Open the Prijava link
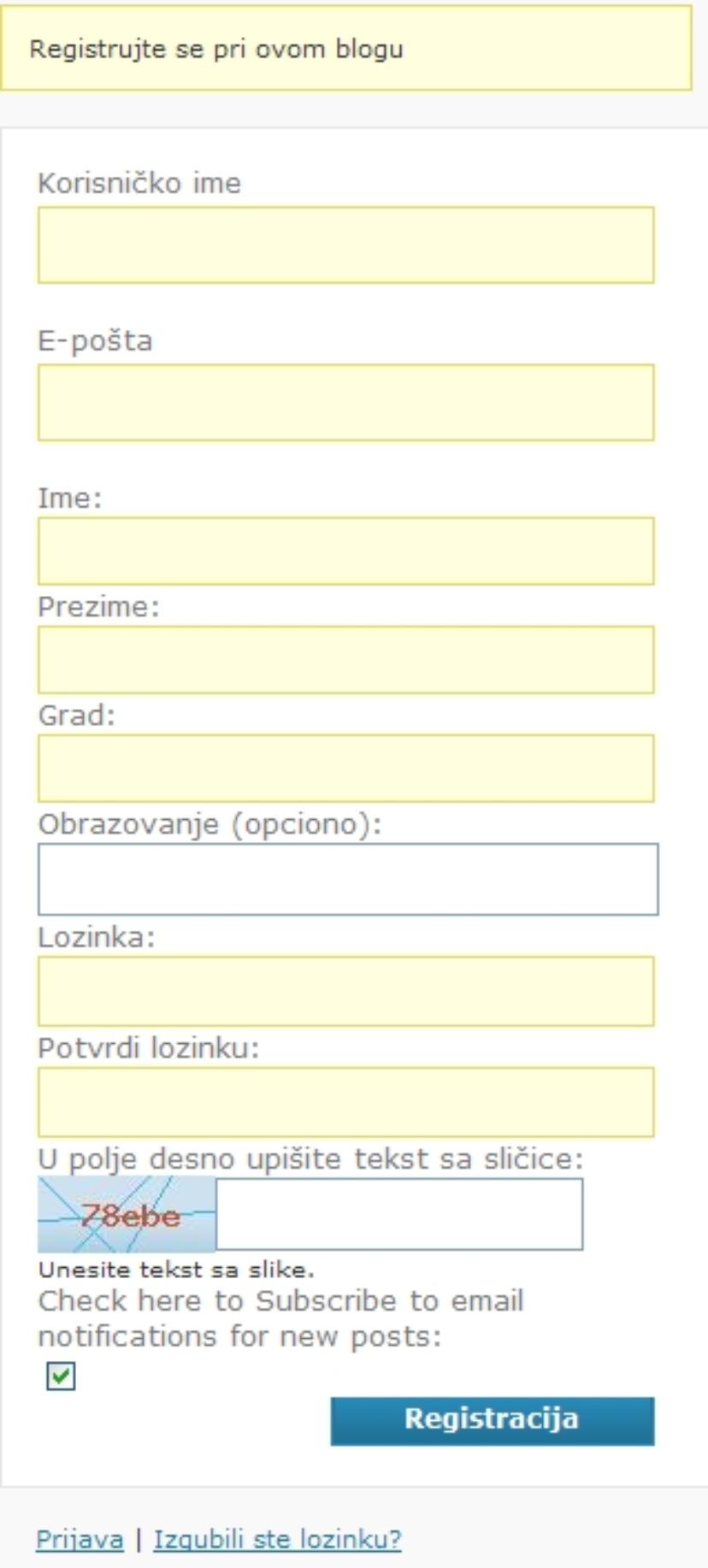 [80, 1540]
